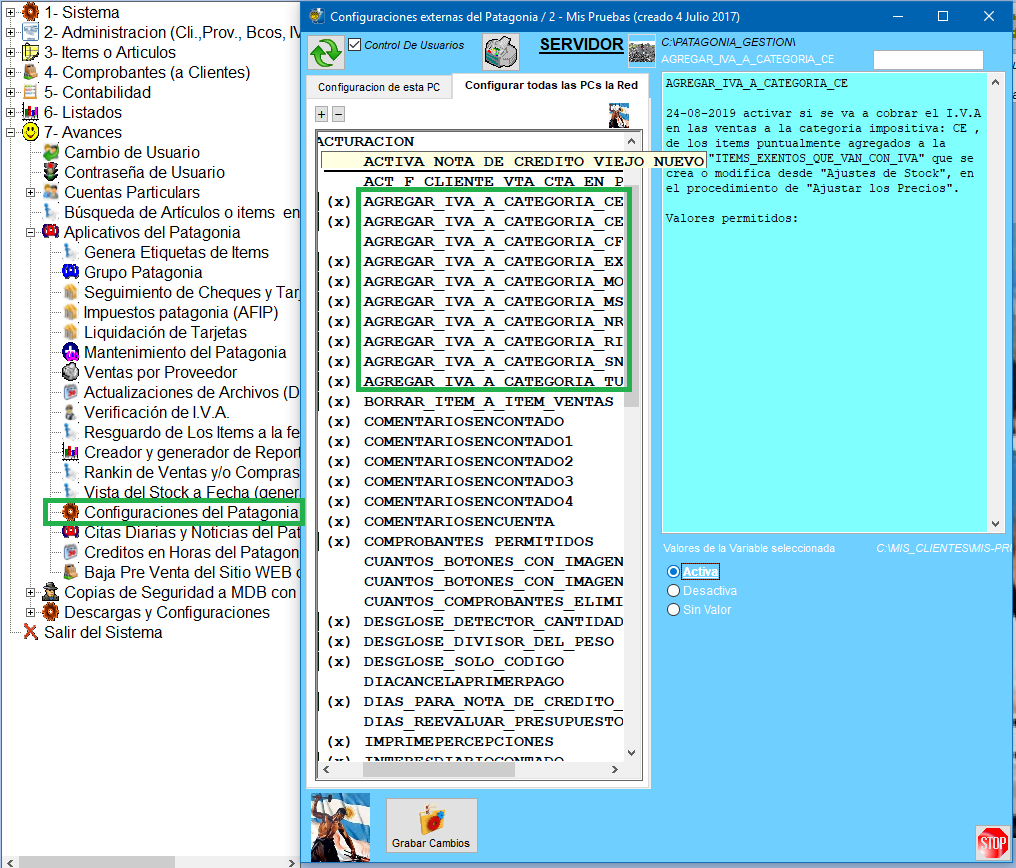Click the notebook icon of 5- Contabilidad
The width and height of the screenshot is (1016, 868).
click(x=30, y=92)
